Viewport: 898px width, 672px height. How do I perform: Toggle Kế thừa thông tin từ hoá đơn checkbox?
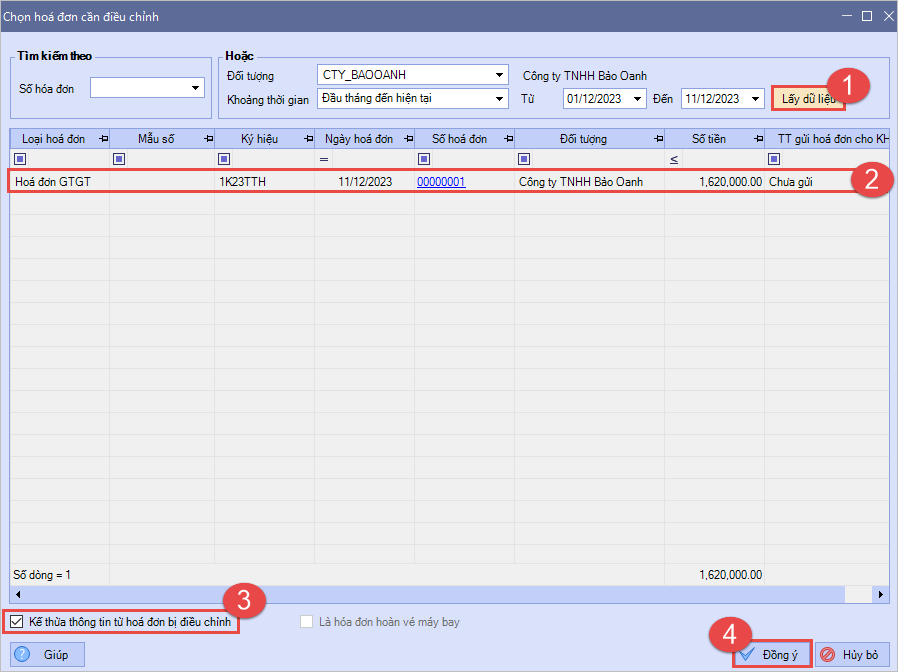[x=16, y=622]
